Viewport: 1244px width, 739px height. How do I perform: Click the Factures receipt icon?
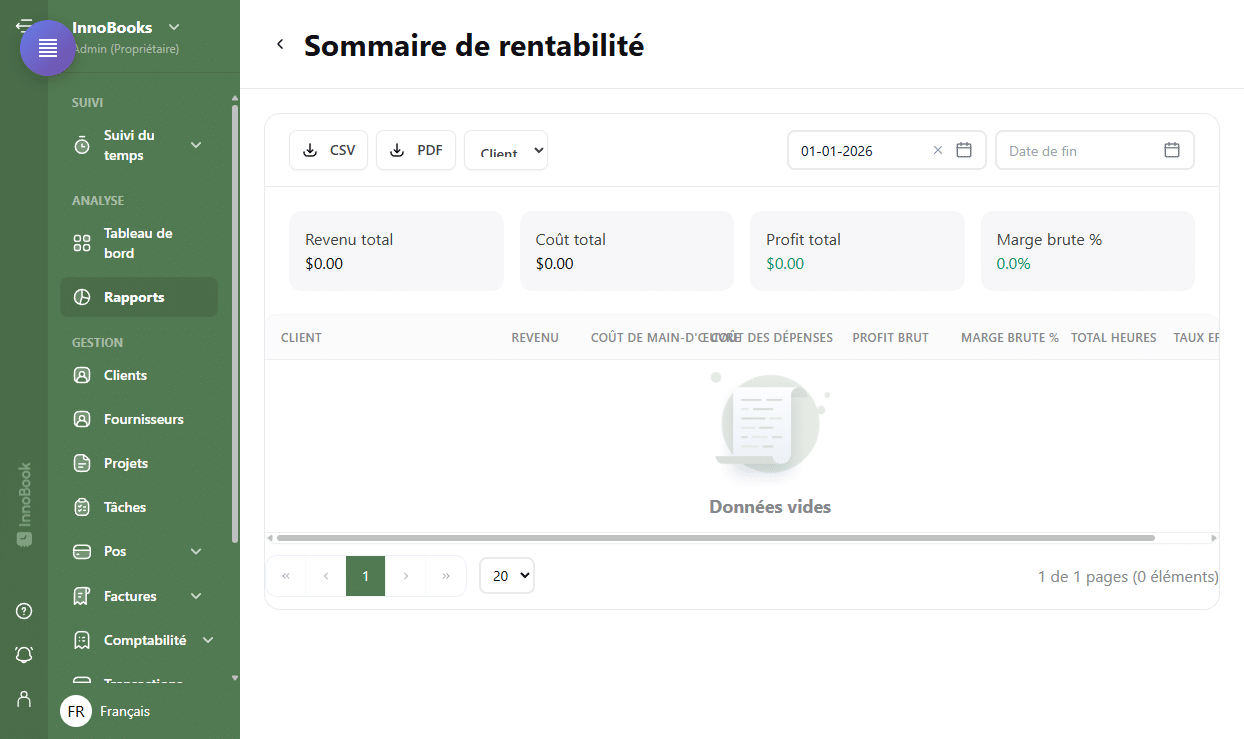coord(82,596)
